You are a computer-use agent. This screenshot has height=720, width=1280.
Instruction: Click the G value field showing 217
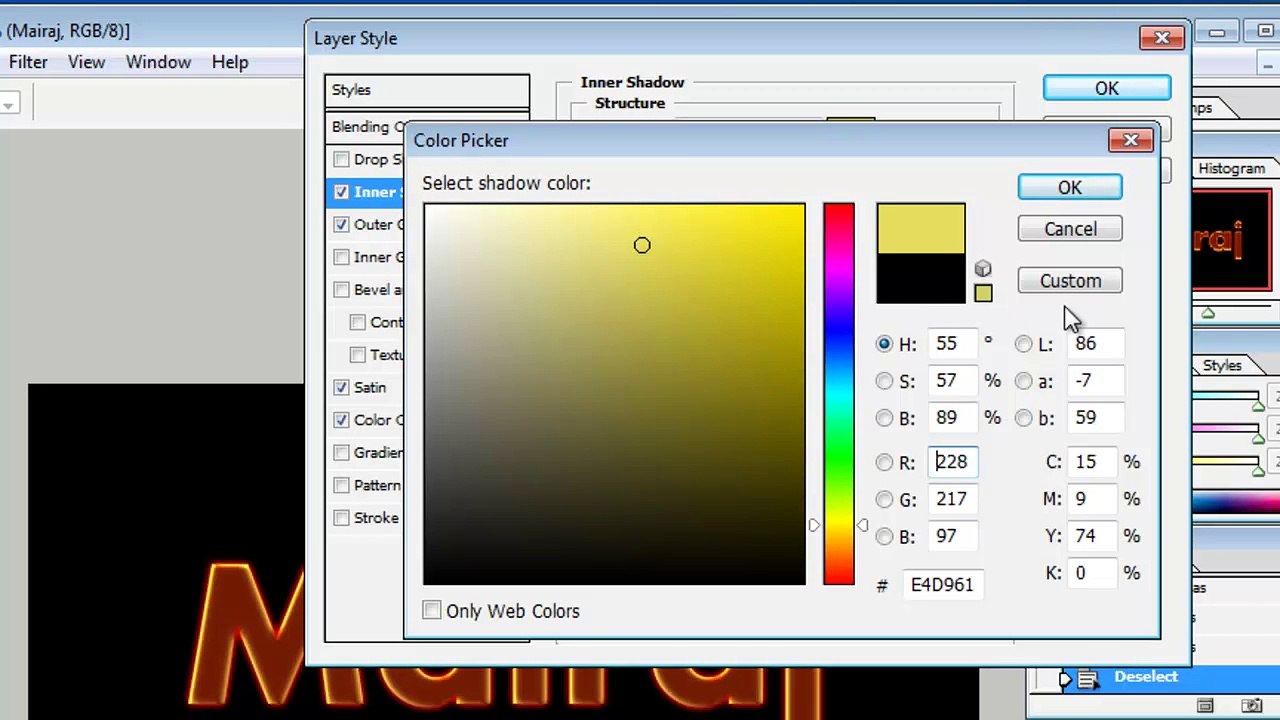[953, 499]
